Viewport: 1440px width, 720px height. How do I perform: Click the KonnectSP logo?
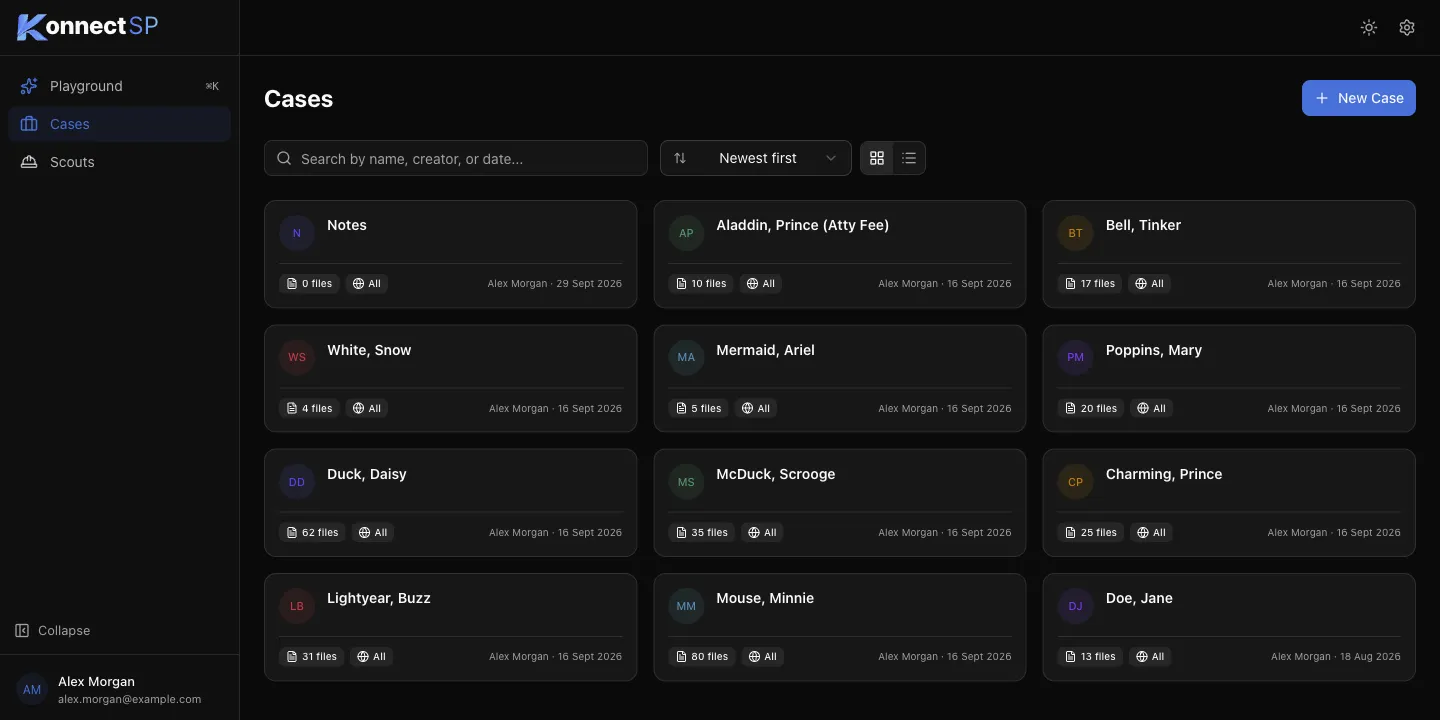pos(88,27)
